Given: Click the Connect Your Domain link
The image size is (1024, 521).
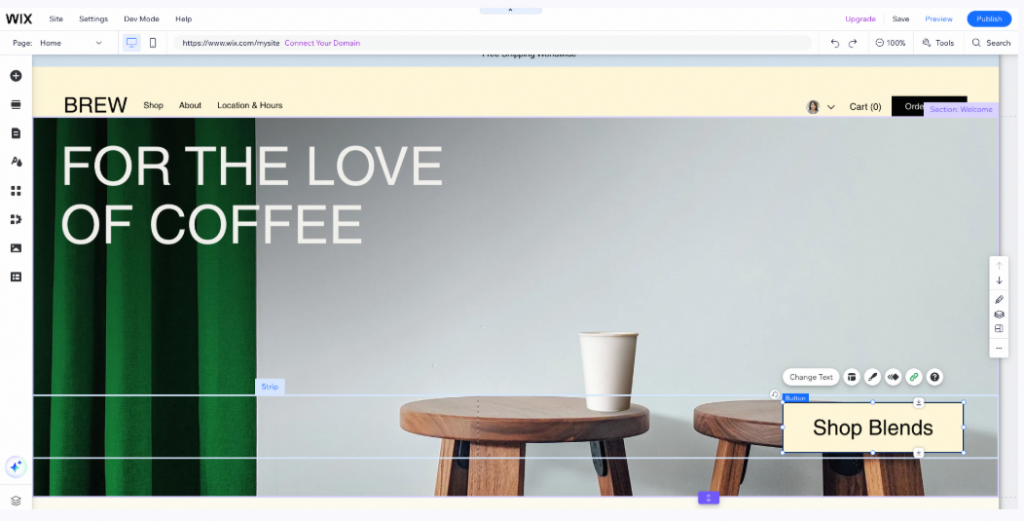Looking at the screenshot, I should click(x=322, y=43).
